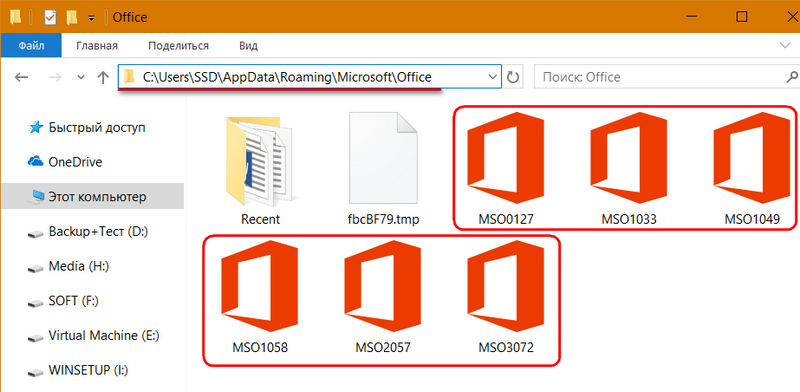800x392 pixels.
Task: Open the Файл menu tab
Action: click(31, 45)
